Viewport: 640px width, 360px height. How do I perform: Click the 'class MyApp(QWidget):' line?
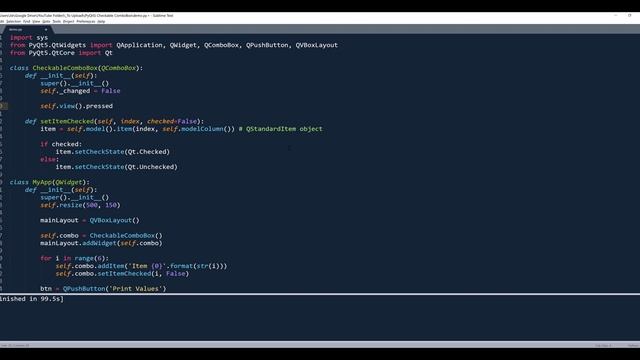click(49, 182)
